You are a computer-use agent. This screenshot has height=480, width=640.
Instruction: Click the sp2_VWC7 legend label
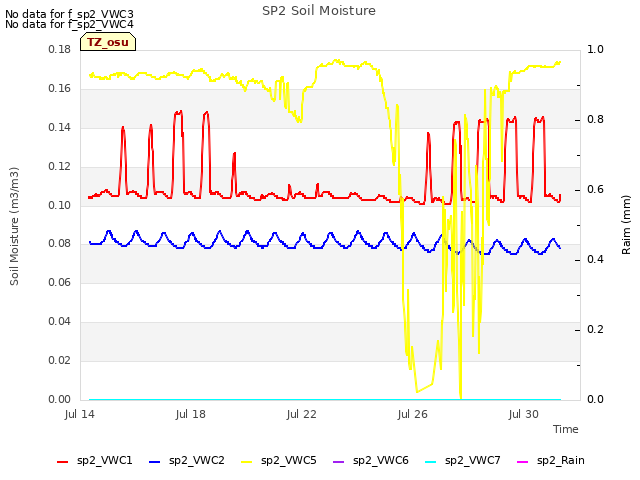click(473, 461)
